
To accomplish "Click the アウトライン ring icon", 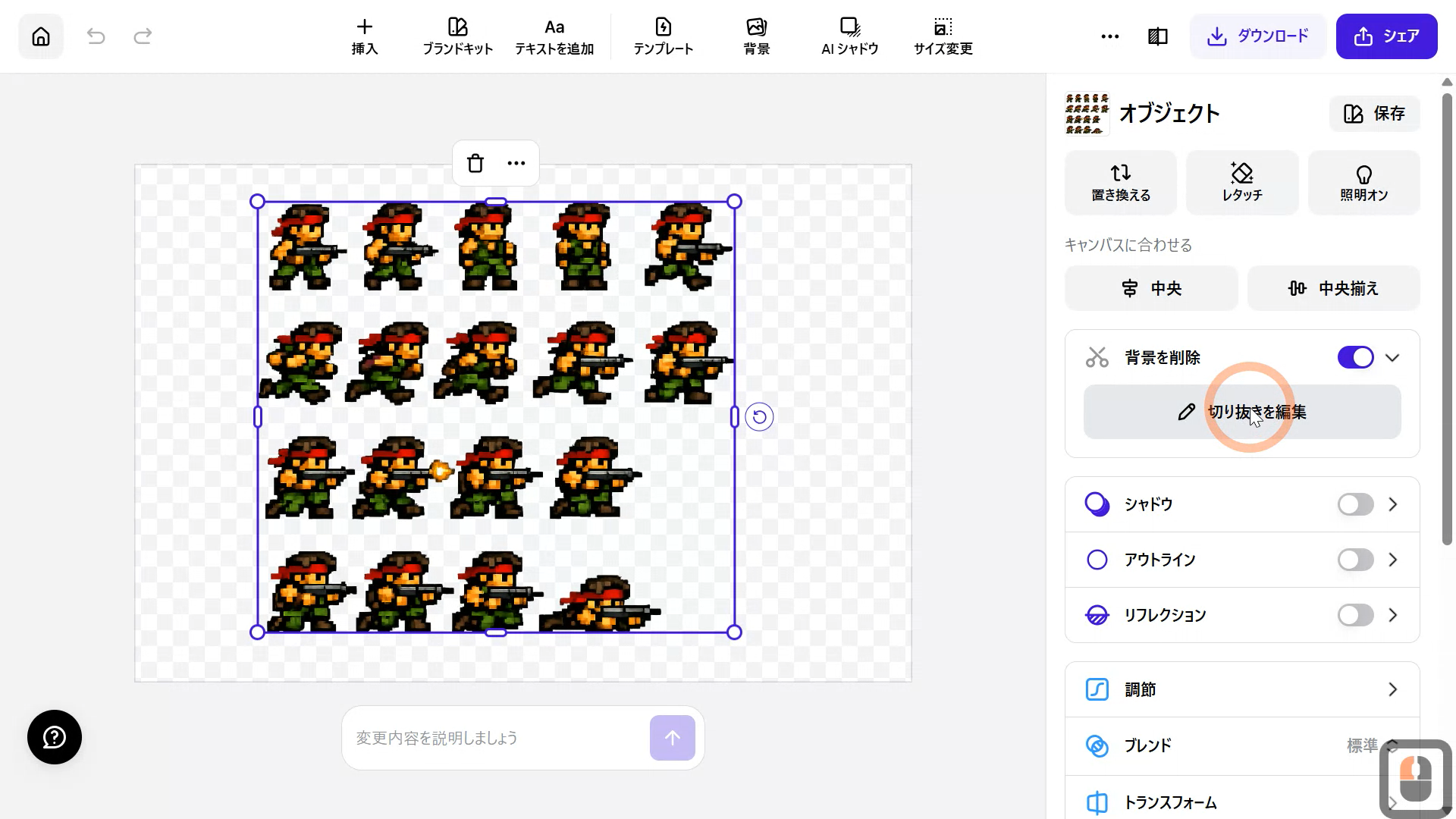I will coord(1097,560).
